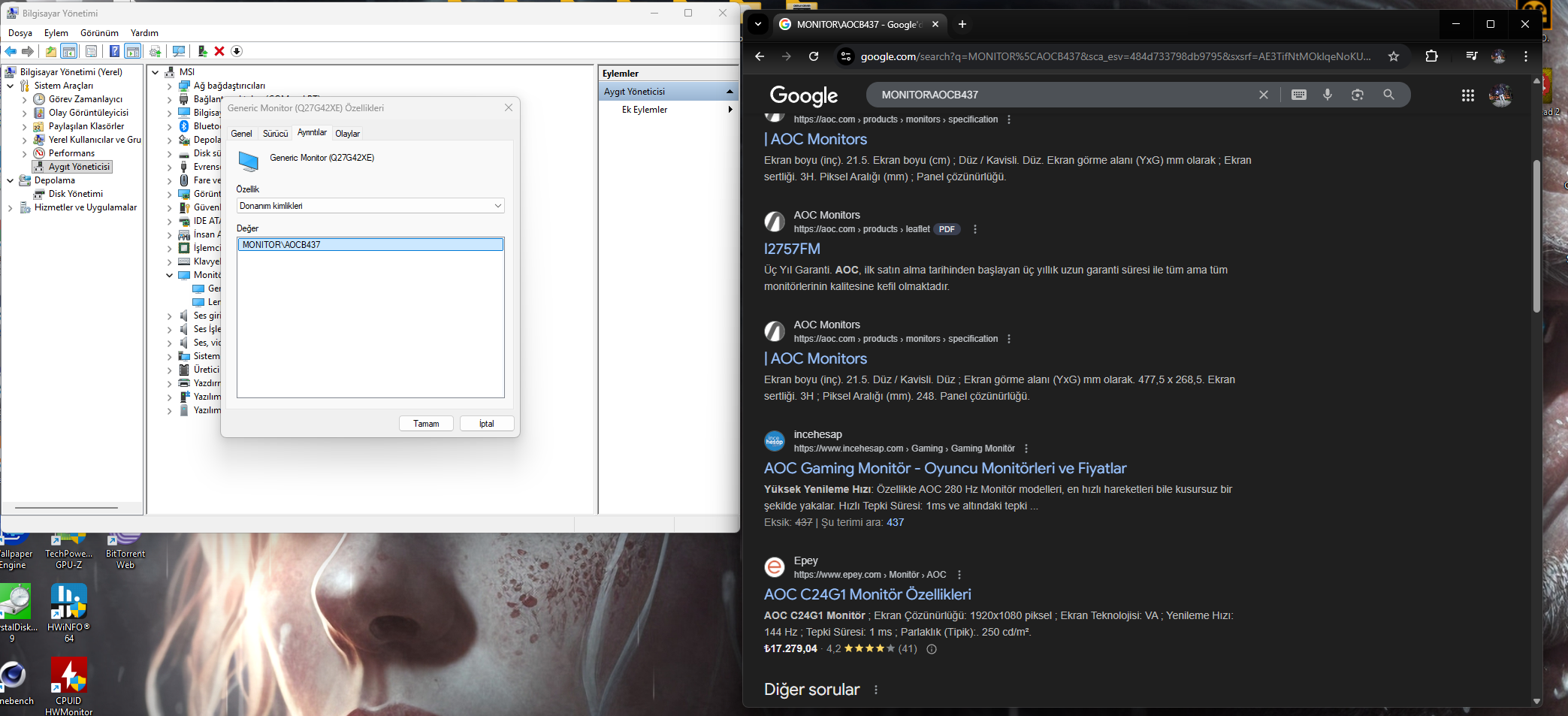This screenshot has width=1568, height=716.
Task: Open AOC Gaming Monitör incehesap result
Action: click(945, 468)
